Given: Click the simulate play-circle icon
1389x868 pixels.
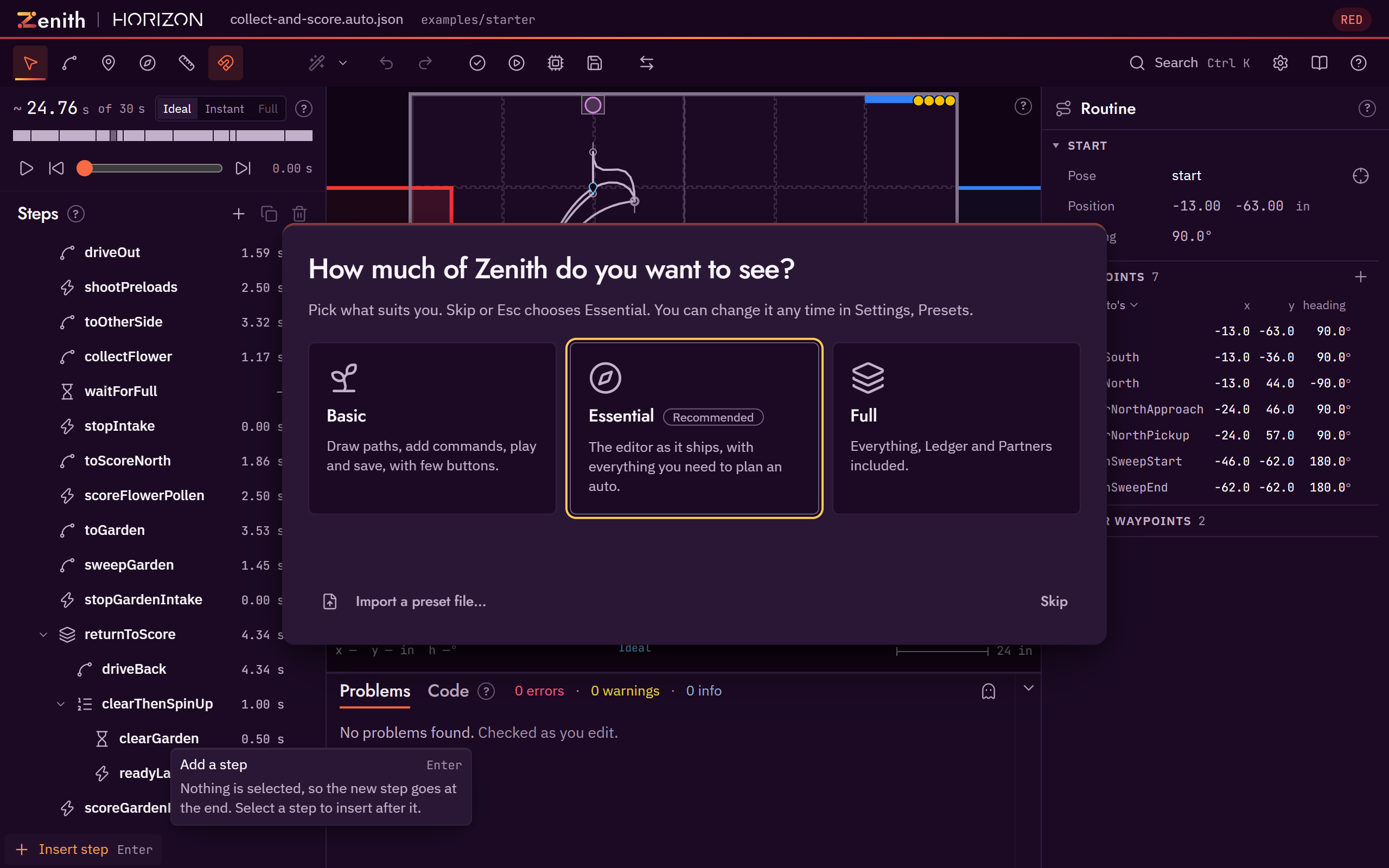Looking at the screenshot, I should (517, 62).
